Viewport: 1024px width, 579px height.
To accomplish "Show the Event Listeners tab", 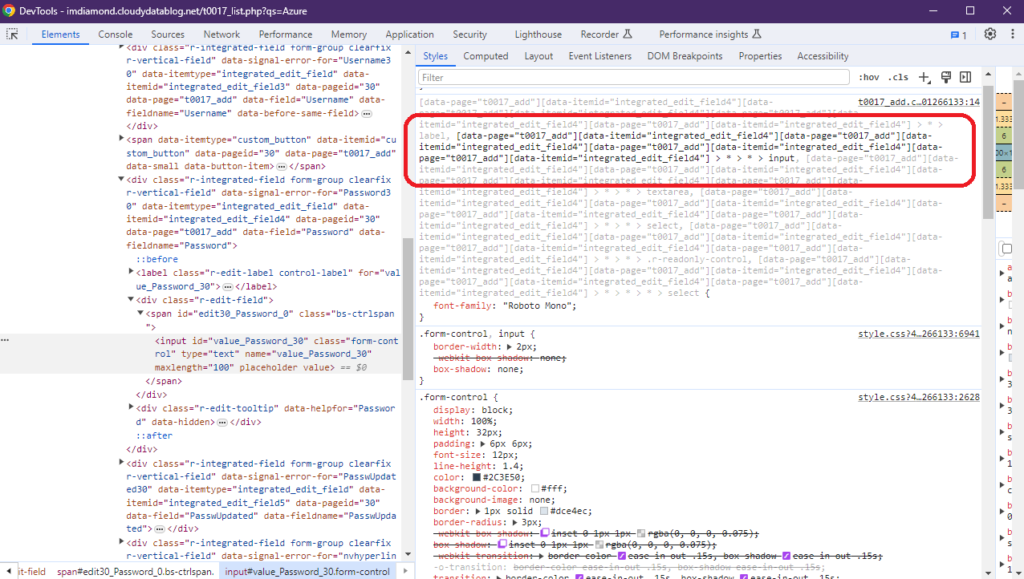I will (x=600, y=56).
